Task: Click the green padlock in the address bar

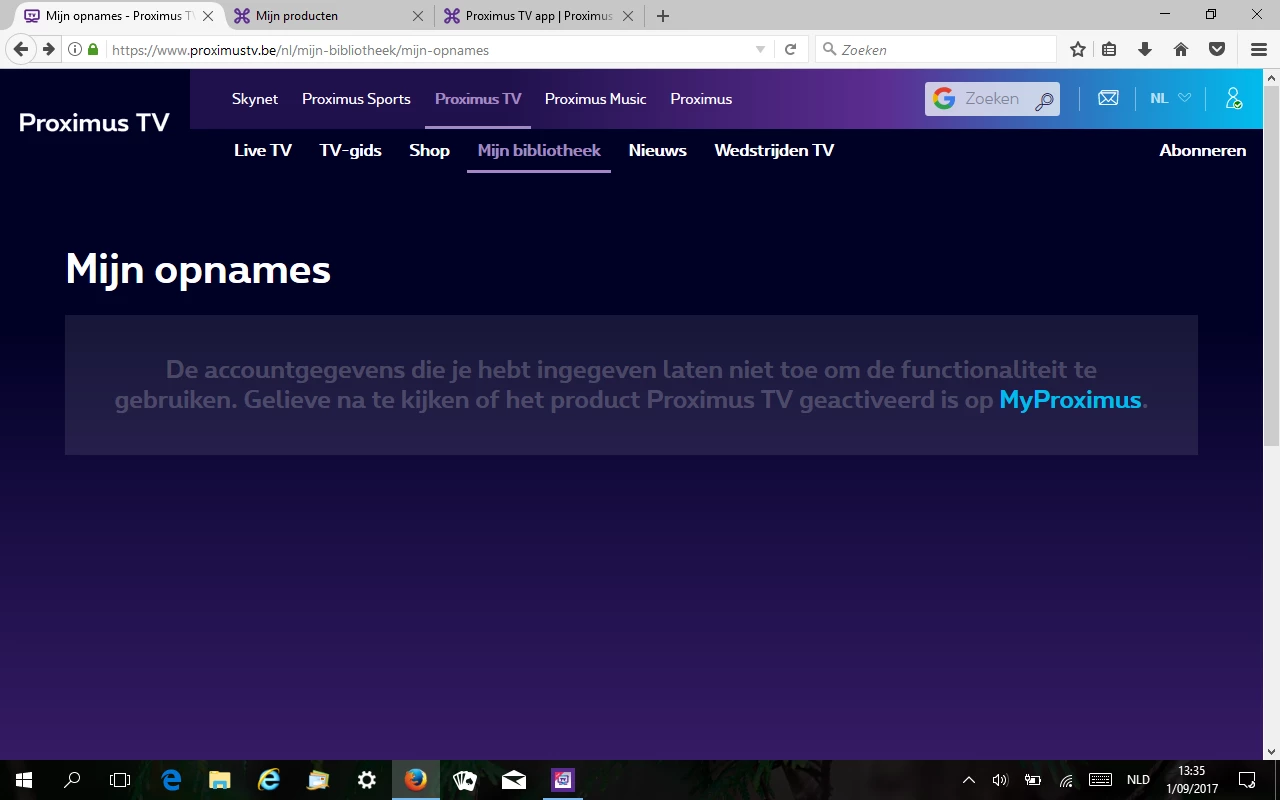Action: point(93,49)
